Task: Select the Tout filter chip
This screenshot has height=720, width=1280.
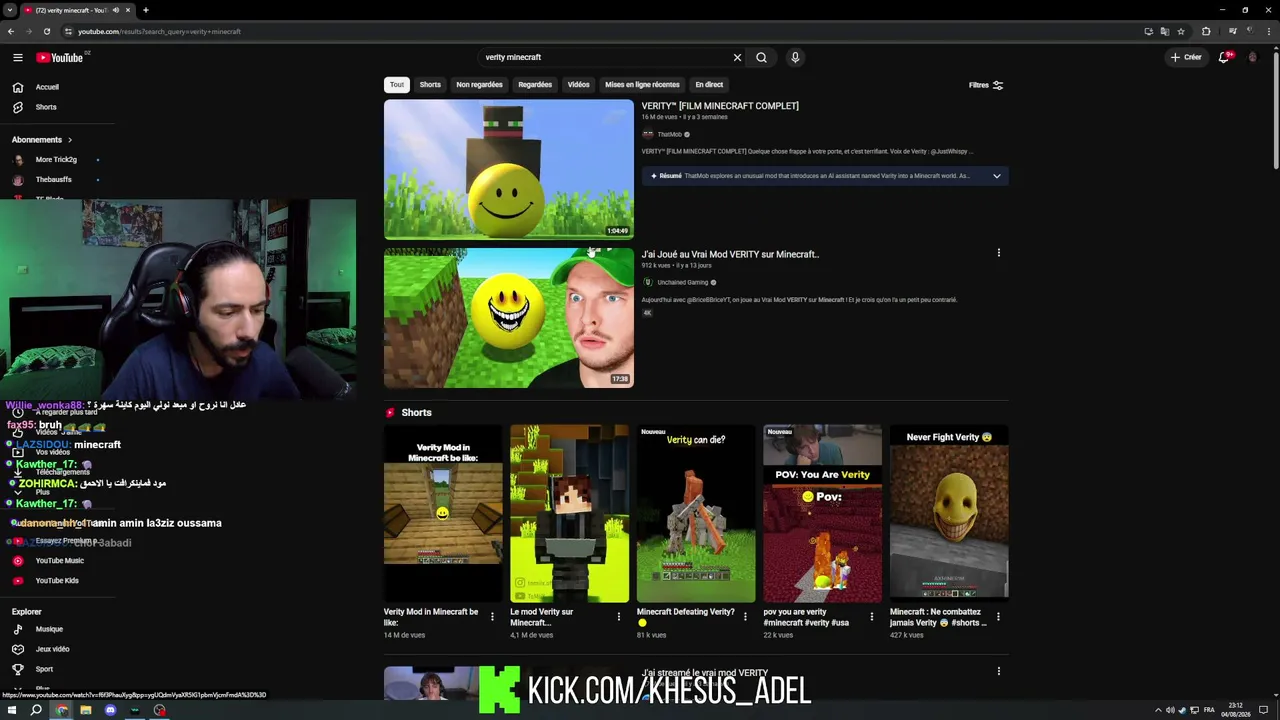Action: 397,85
